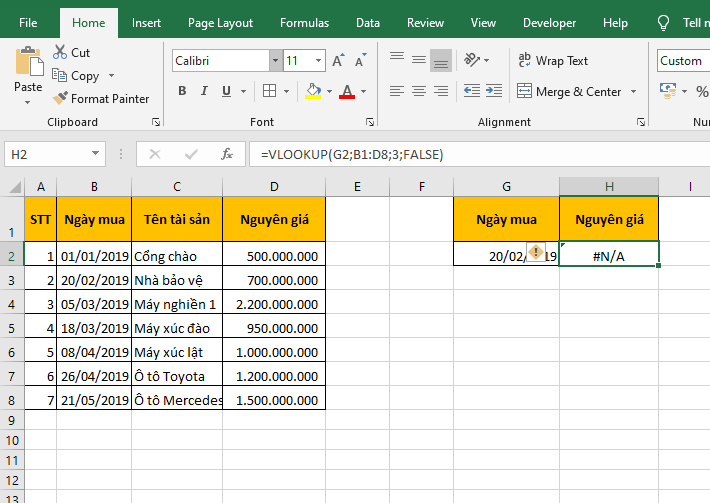Image resolution: width=710 pixels, height=503 pixels.
Task: Activate the Format Painter brush
Action: coord(60,99)
